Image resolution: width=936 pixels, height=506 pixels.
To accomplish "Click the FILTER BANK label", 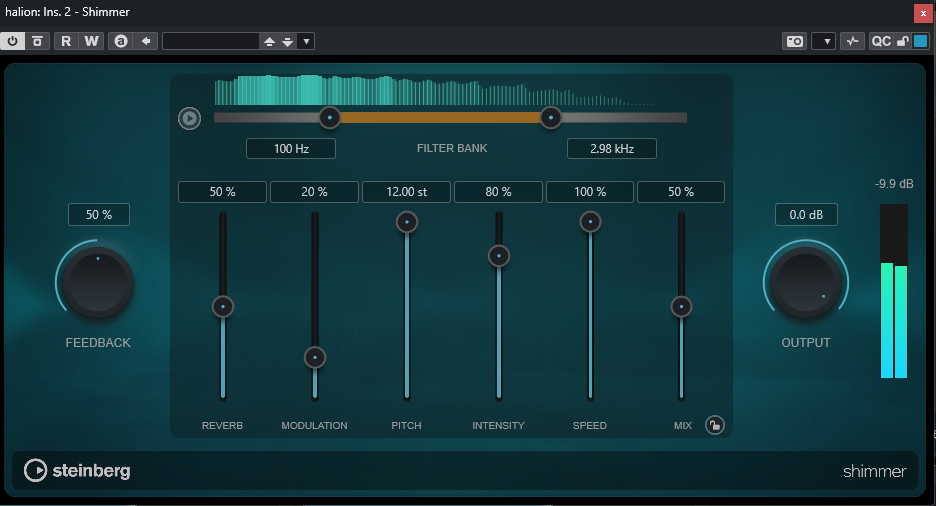I will coord(452,148).
